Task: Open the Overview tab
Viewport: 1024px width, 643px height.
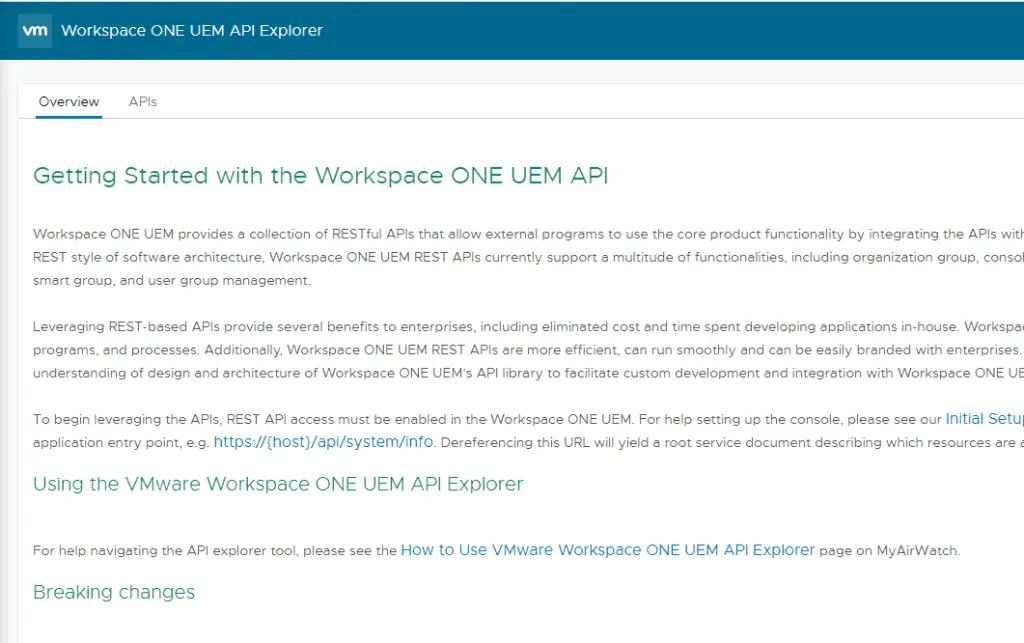Action: coord(69,102)
